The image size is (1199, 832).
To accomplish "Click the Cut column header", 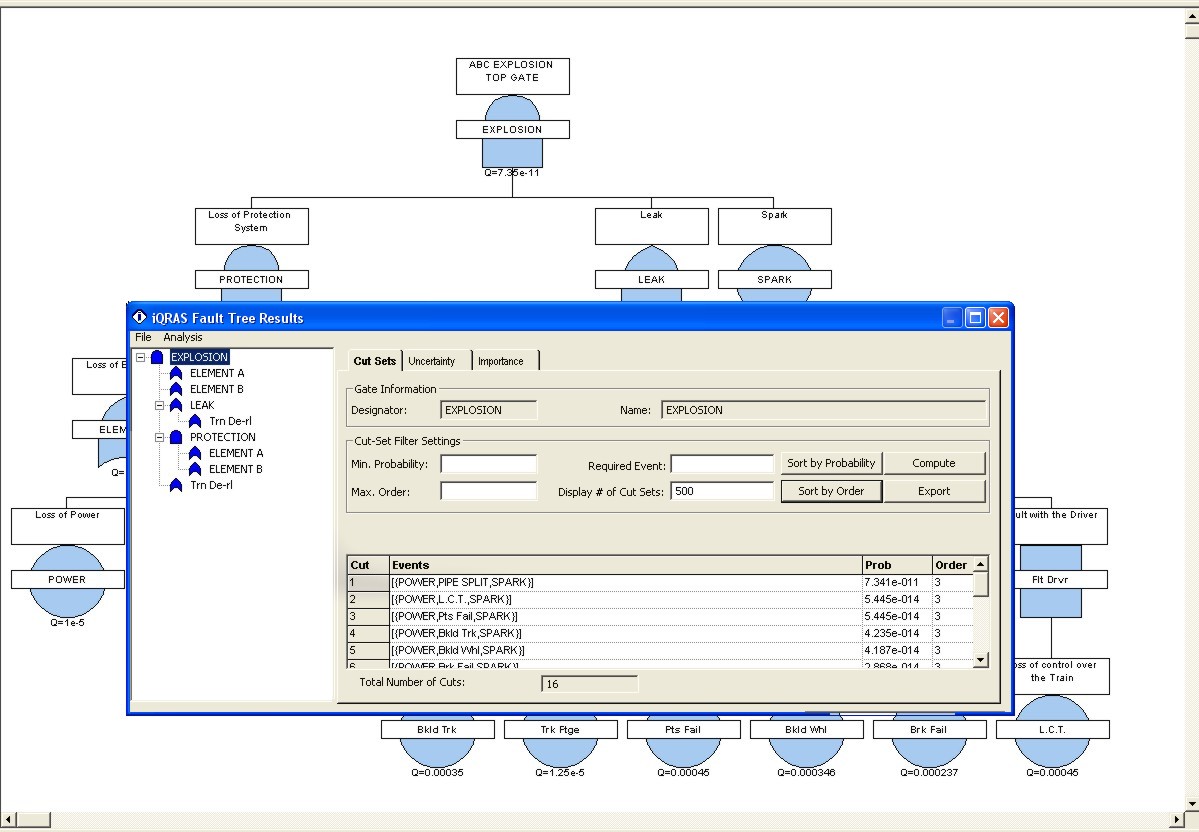I will tap(368, 565).
